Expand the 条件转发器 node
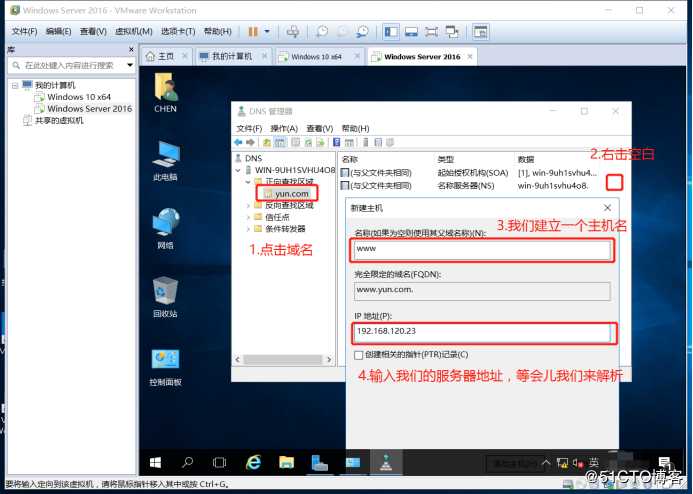This screenshot has width=693, height=494. pyautogui.click(x=248, y=229)
